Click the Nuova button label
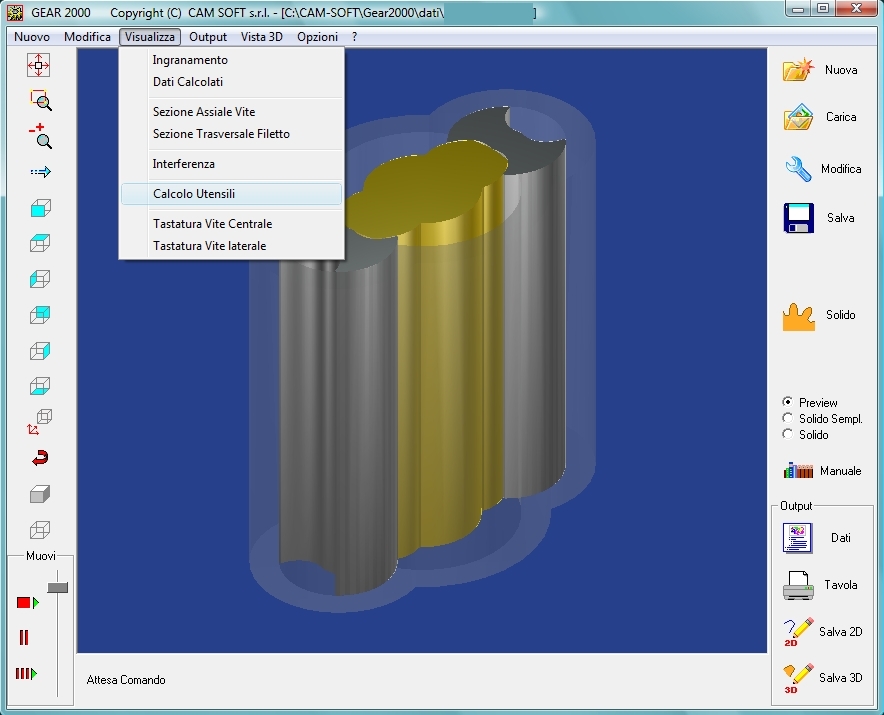The width and height of the screenshot is (884, 715). click(841, 70)
